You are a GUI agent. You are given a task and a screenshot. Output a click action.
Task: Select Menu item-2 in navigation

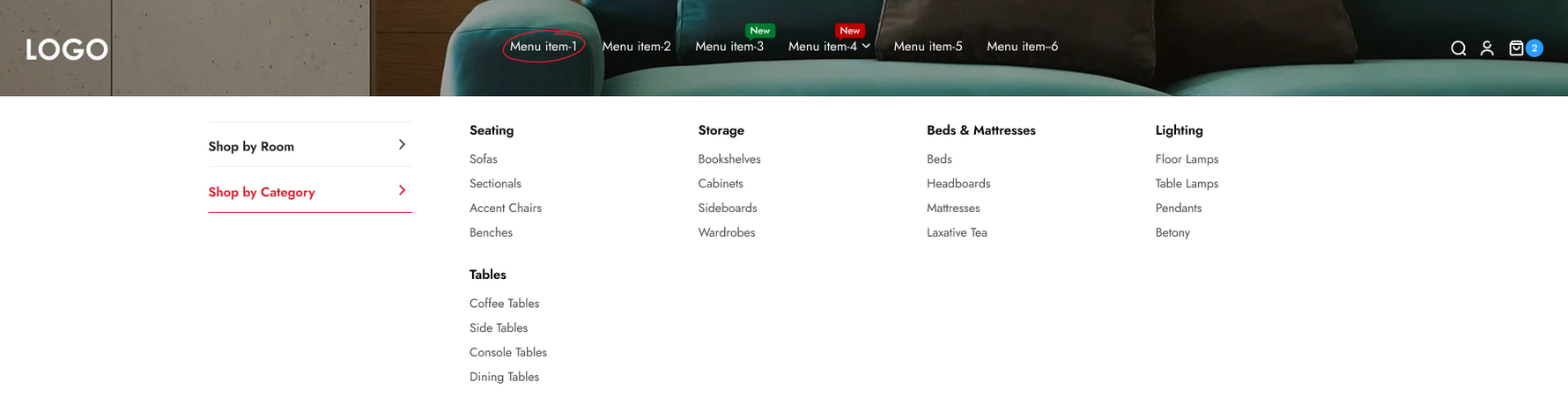[636, 47]
